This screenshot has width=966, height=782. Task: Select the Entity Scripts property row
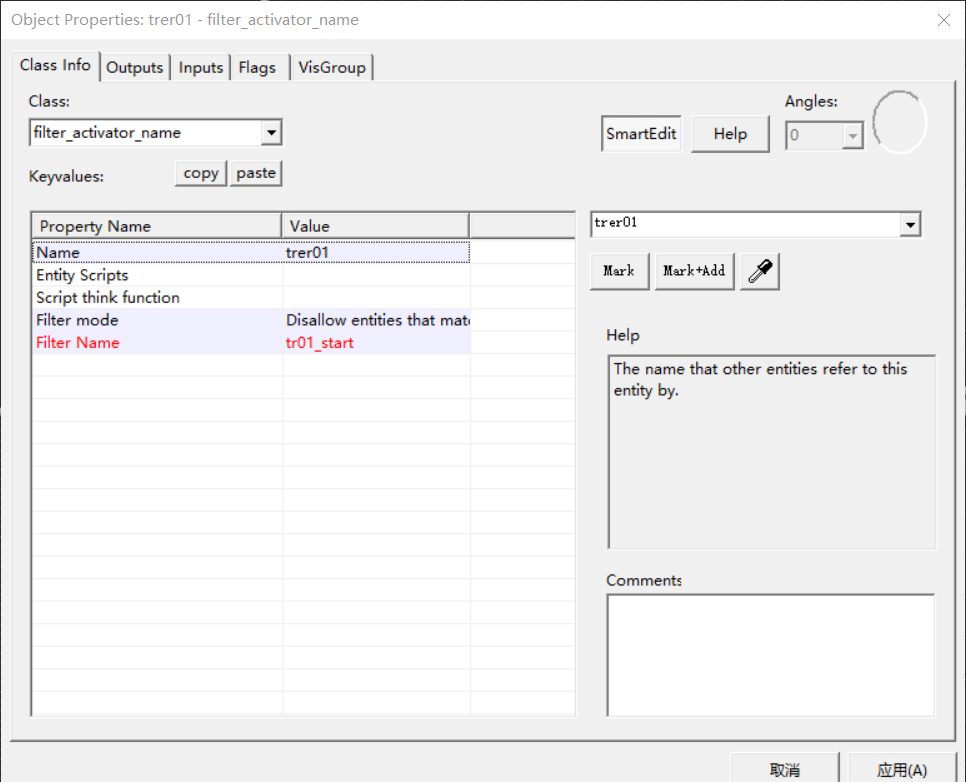(x=251, y=275)
